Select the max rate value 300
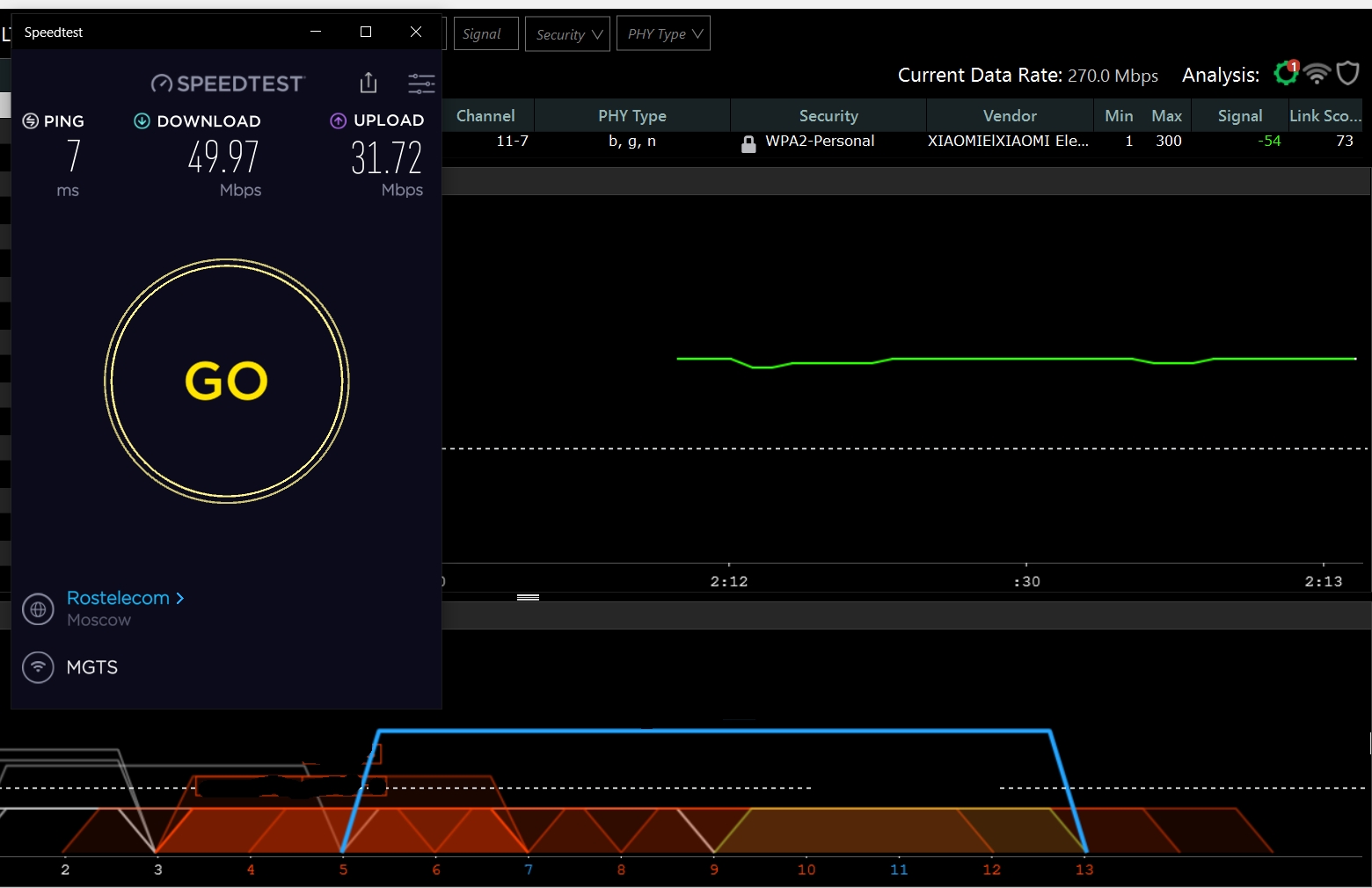Viewport: 1372px width, 888px height. (1169, 141)
